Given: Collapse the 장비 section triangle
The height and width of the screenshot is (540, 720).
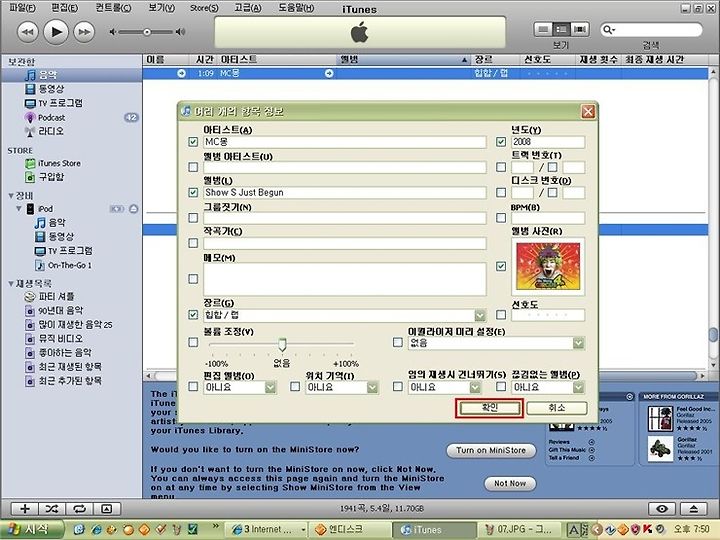Looking at the screenshot, I should (x=11, y=196).
